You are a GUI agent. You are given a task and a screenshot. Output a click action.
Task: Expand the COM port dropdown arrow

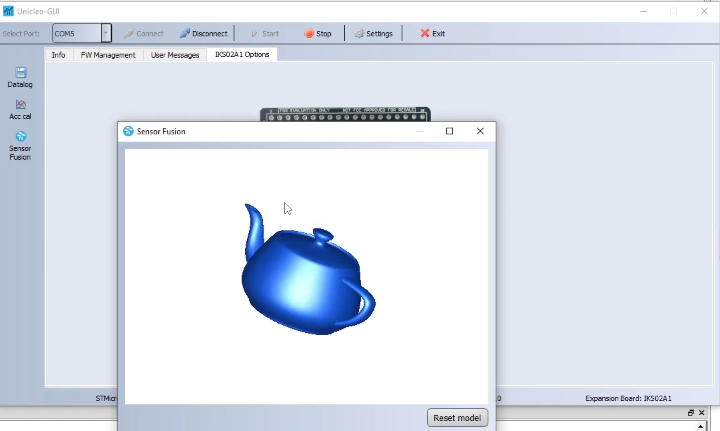(x=106, y=34)
